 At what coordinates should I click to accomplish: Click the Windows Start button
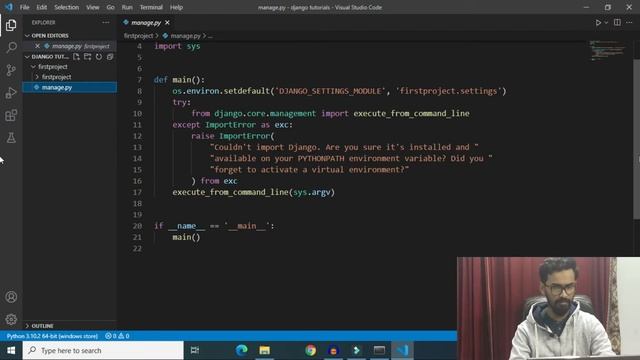click(x=11, y=350)
